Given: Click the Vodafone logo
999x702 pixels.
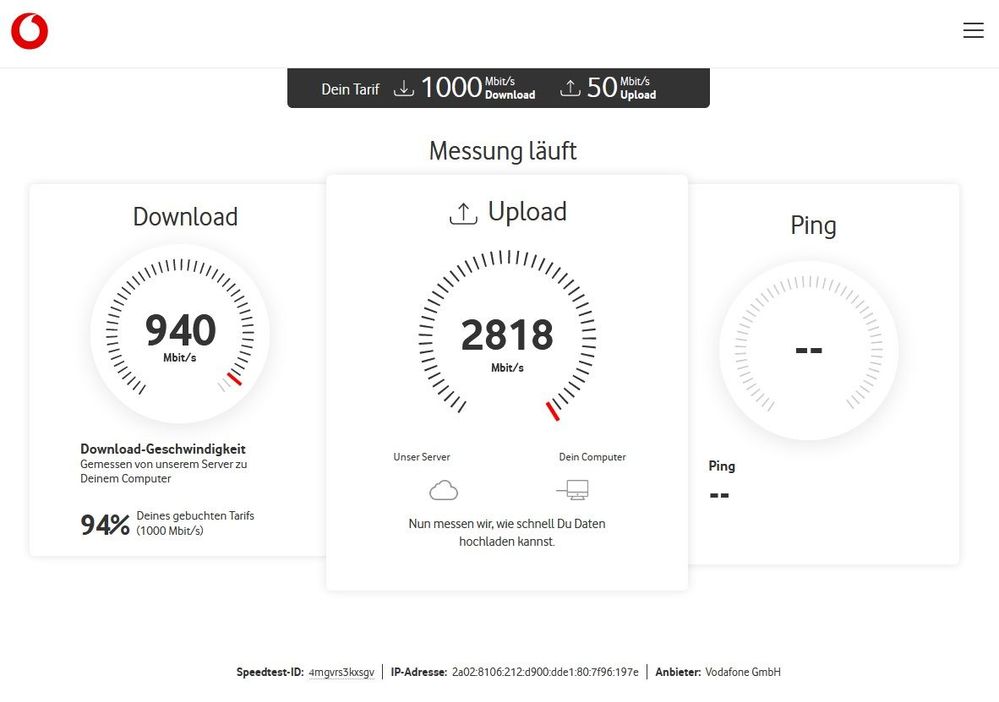Looking at the screenshot, I should (30, 30).
